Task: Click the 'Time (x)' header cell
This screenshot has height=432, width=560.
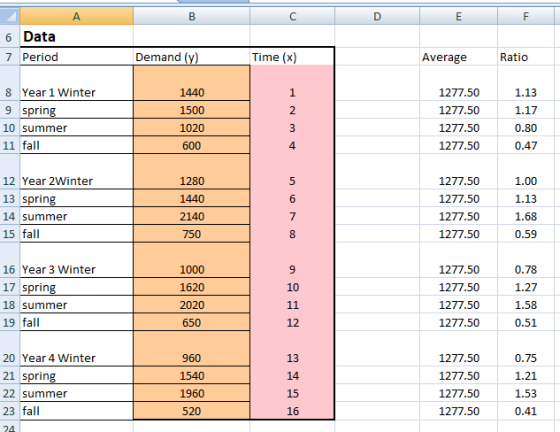Action: (292, 56)
